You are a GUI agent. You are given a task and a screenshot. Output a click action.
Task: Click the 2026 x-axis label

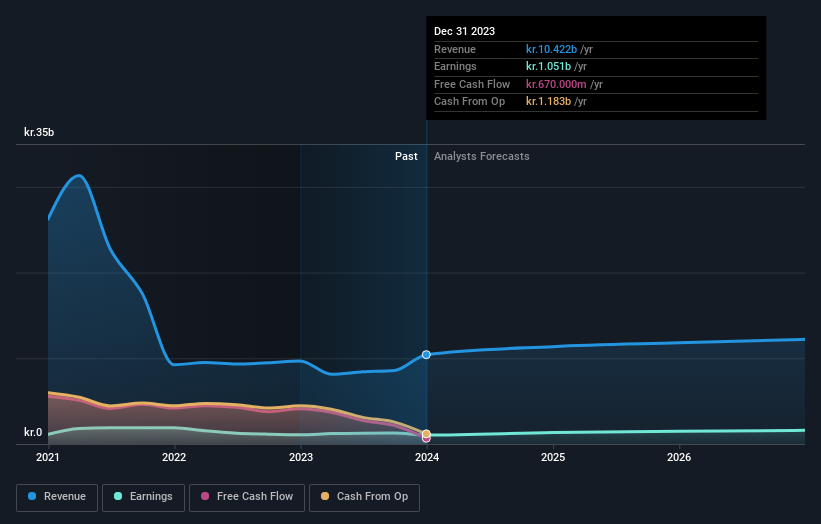coord(679,458)
